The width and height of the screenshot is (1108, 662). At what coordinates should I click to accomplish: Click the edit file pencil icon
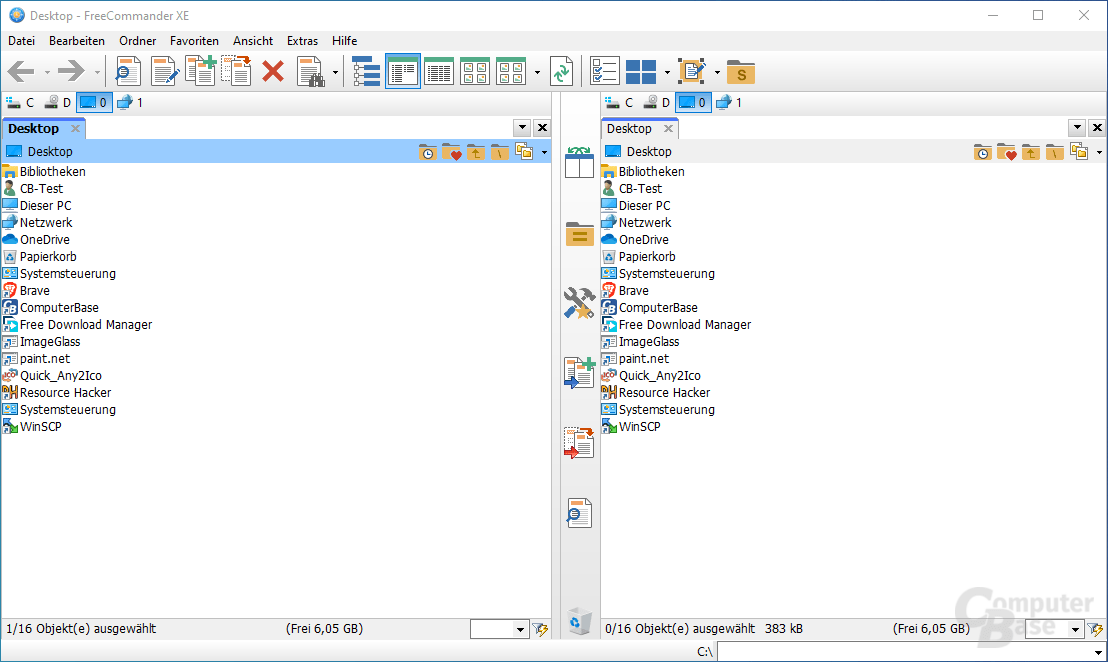click(162, 72)
